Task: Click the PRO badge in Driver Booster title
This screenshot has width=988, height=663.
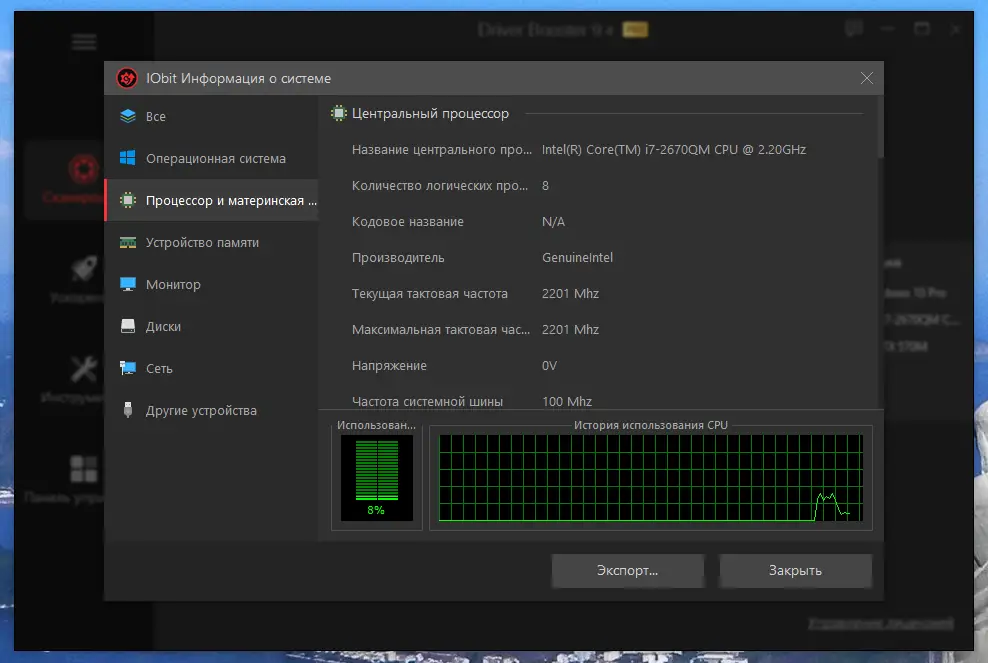Action: coord(635,30)
